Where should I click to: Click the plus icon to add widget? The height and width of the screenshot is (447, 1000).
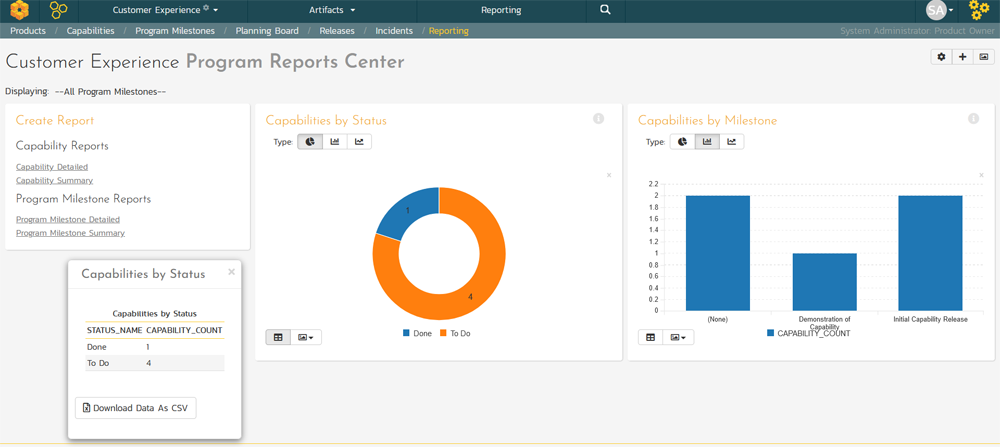click(962, 57)
